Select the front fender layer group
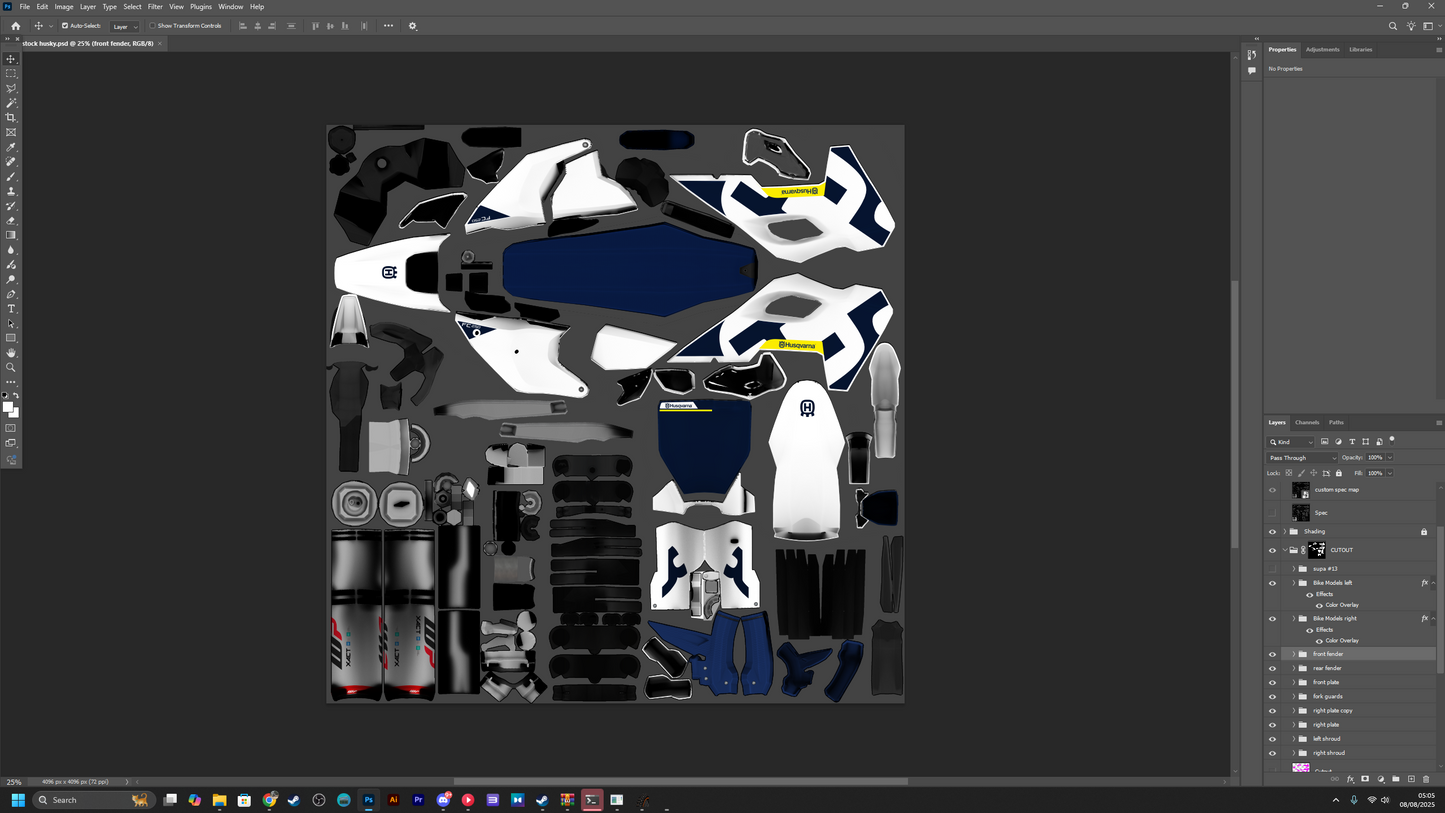 [x=1340, y=653]
